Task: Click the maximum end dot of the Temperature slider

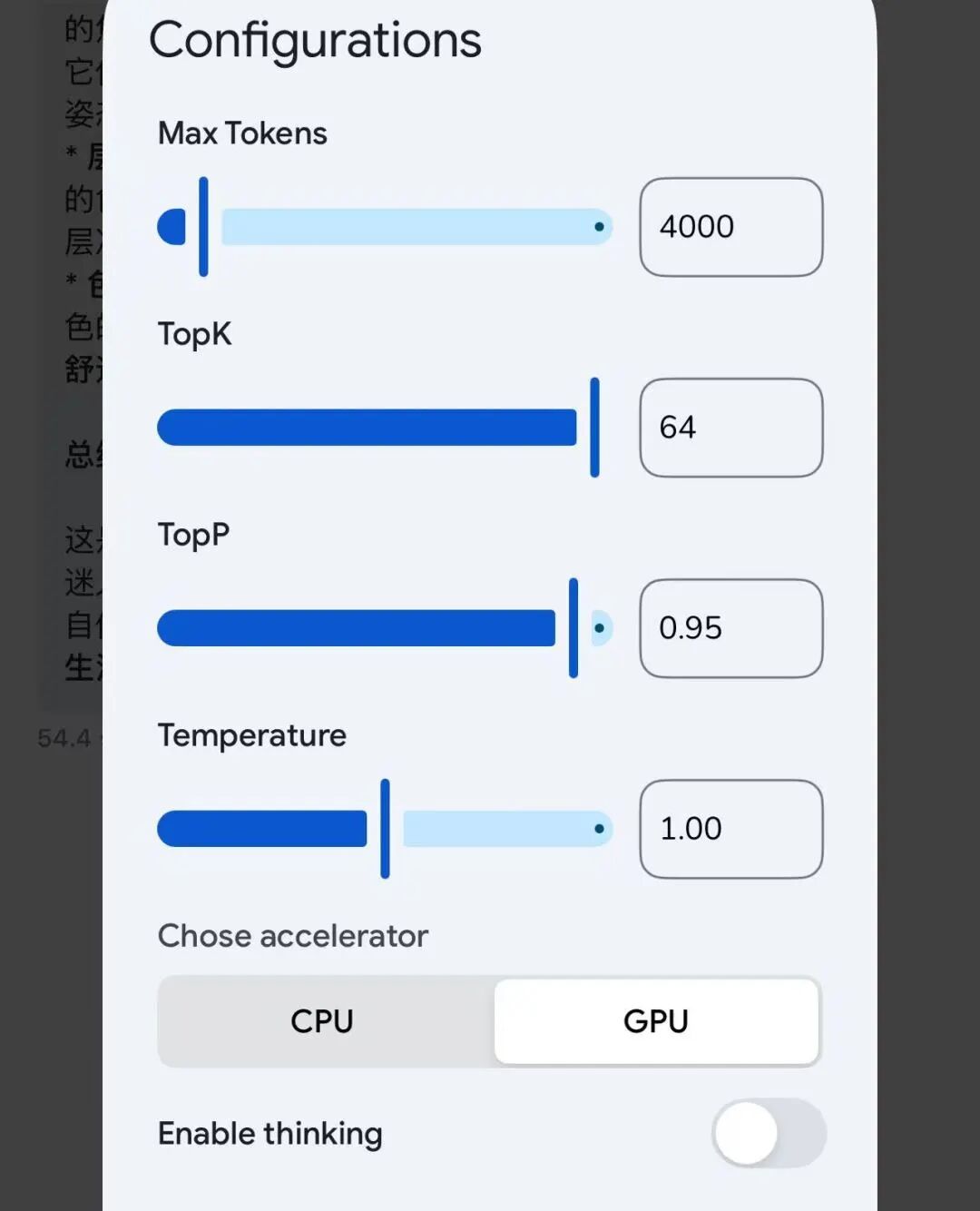Action: (x=599, y=829)
